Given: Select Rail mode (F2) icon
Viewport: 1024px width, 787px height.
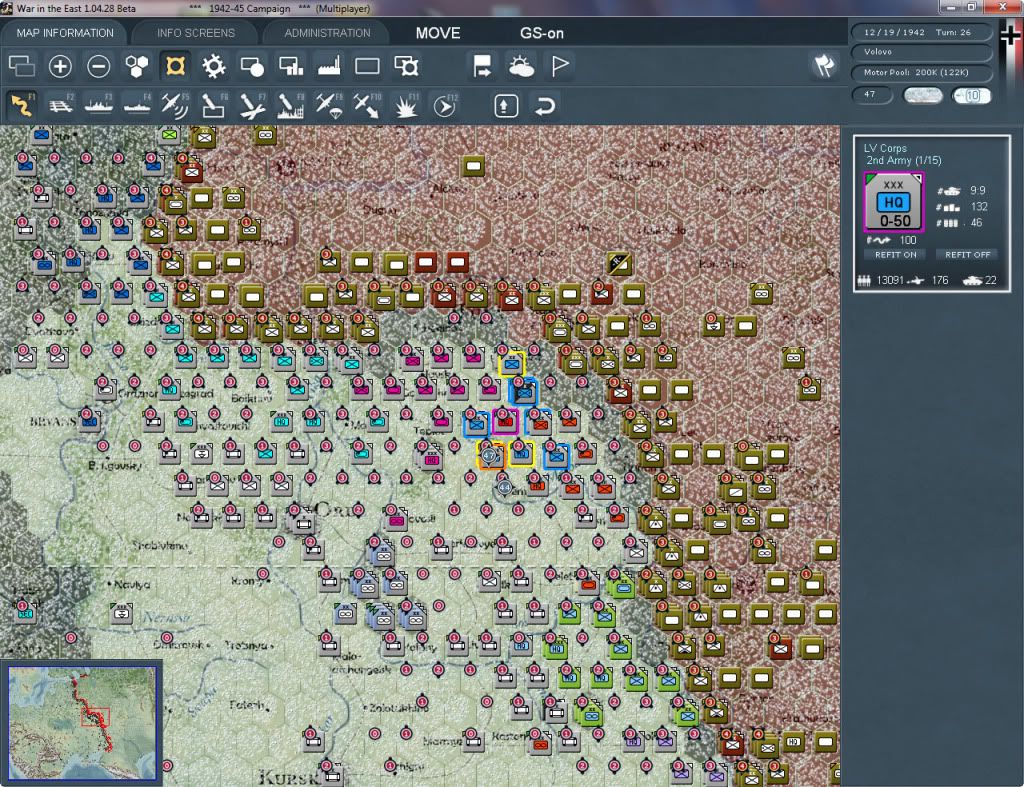Looking at the screenshot, I should click(x=61, y=105).
